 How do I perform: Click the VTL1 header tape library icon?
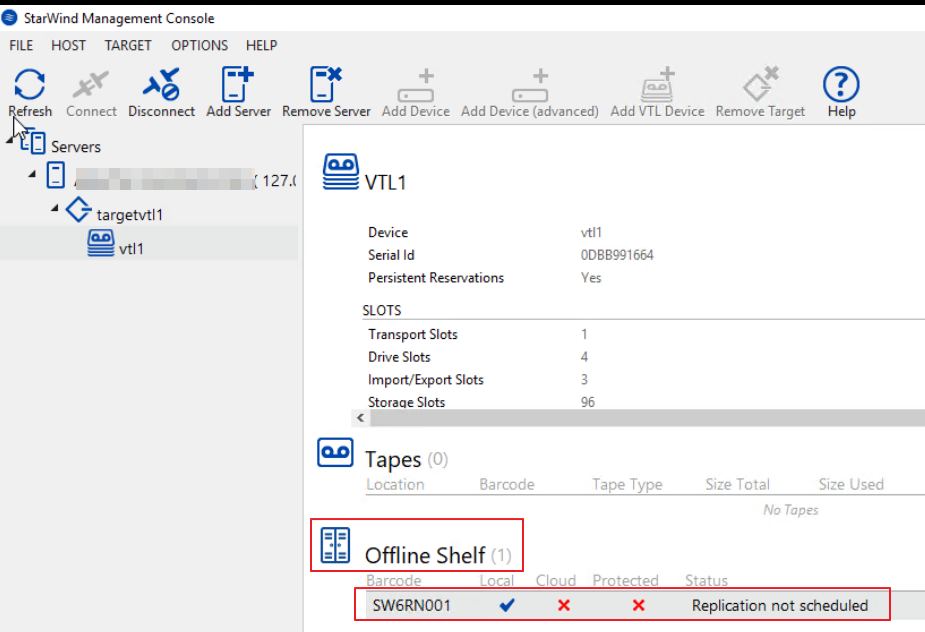pyautogui.click(x=340, y=172)
